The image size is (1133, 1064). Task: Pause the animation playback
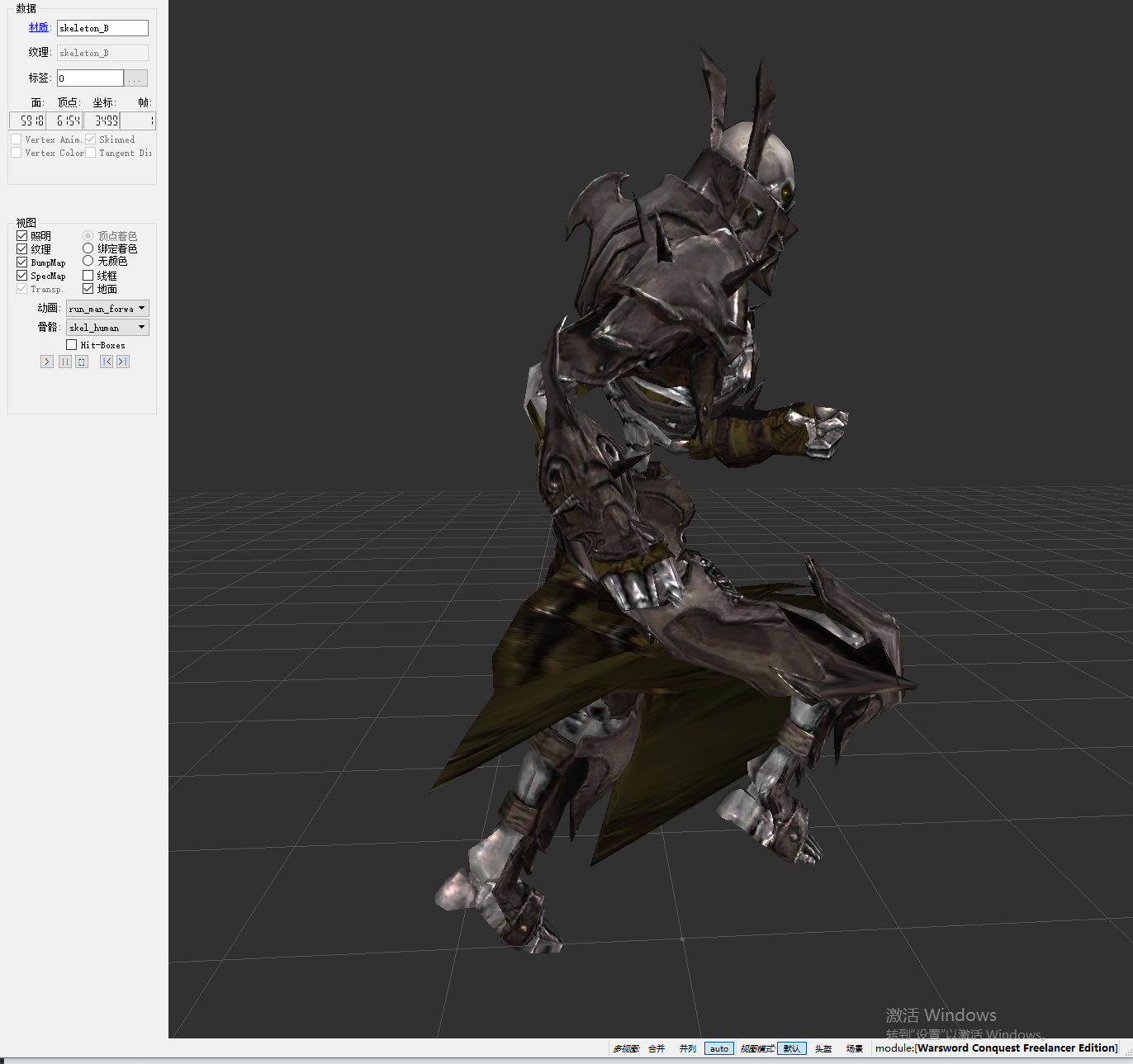click(65, 362)
